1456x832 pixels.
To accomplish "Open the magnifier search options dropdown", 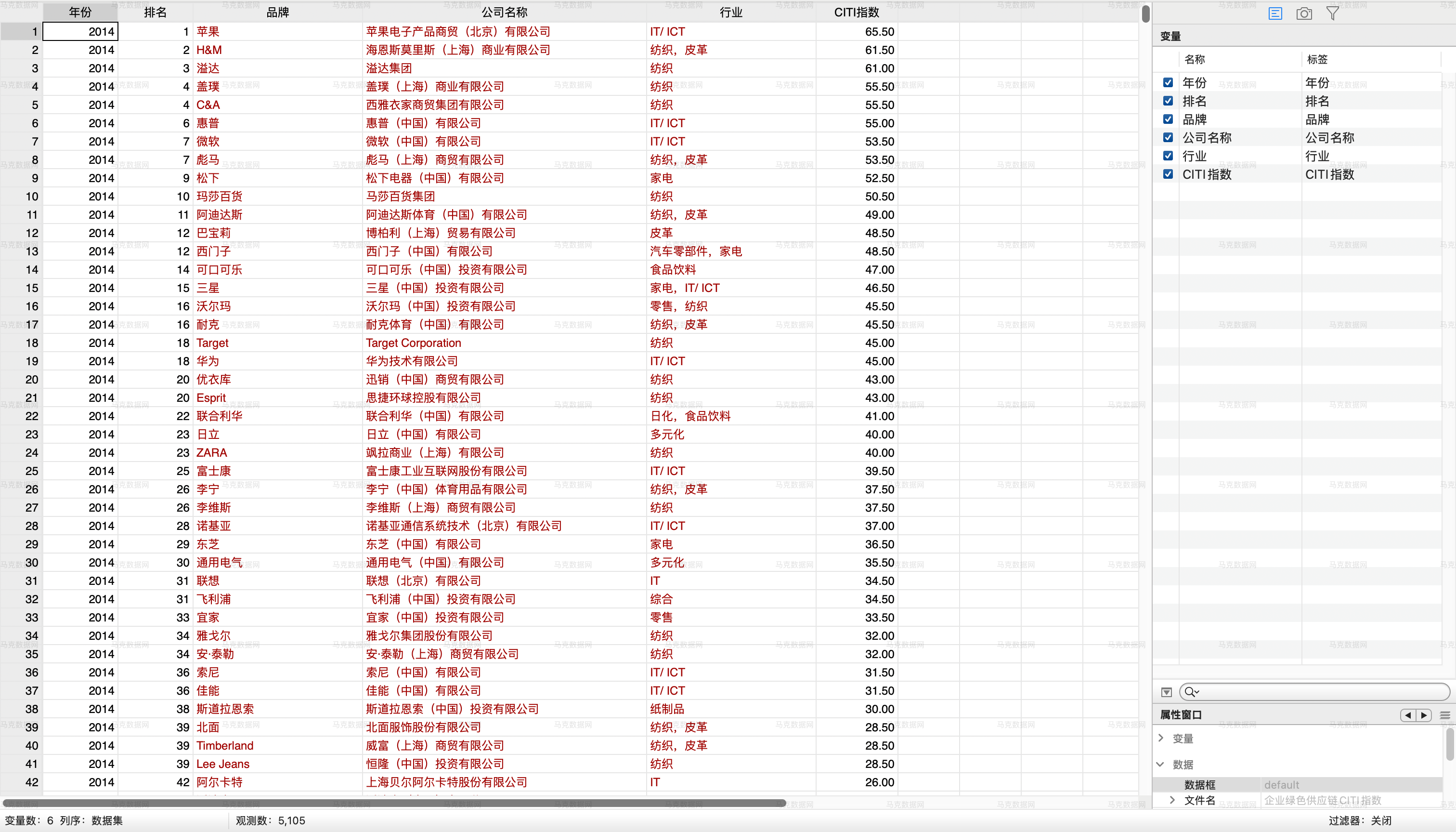I will click(x=1192, y=692).
